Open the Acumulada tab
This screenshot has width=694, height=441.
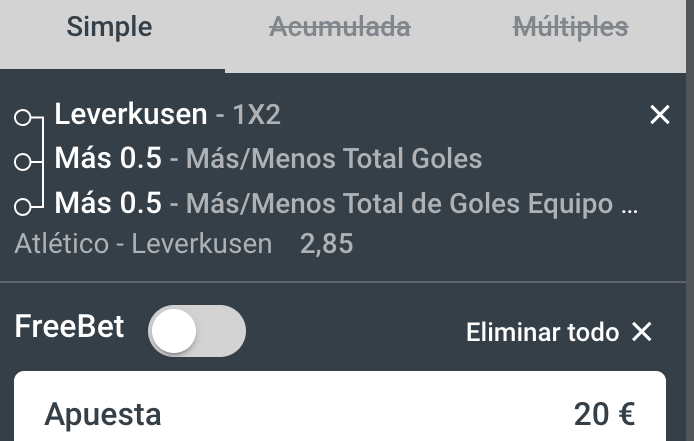[340, 27]
